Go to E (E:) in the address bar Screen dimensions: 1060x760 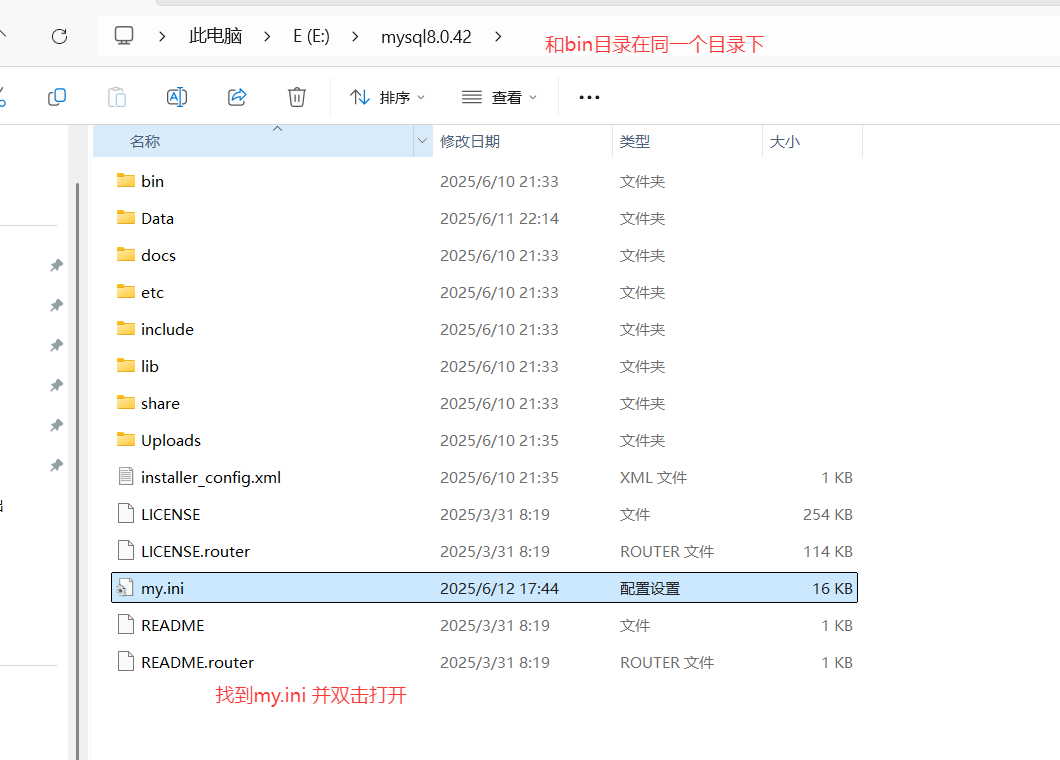(312, 37)
